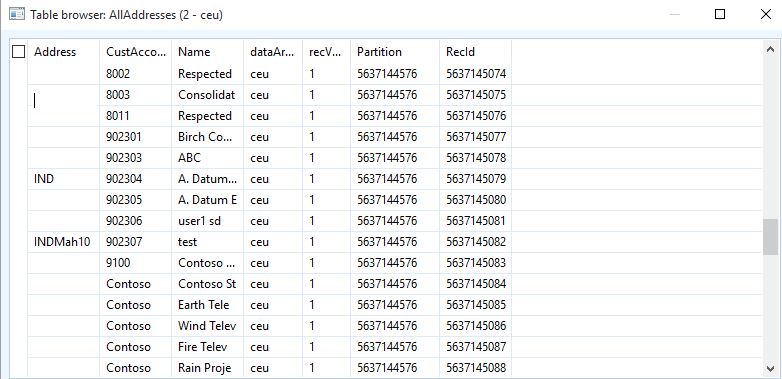The image size is (782, 379).
Task: Click the Birch Co... name cell
Action: [207, 137]
